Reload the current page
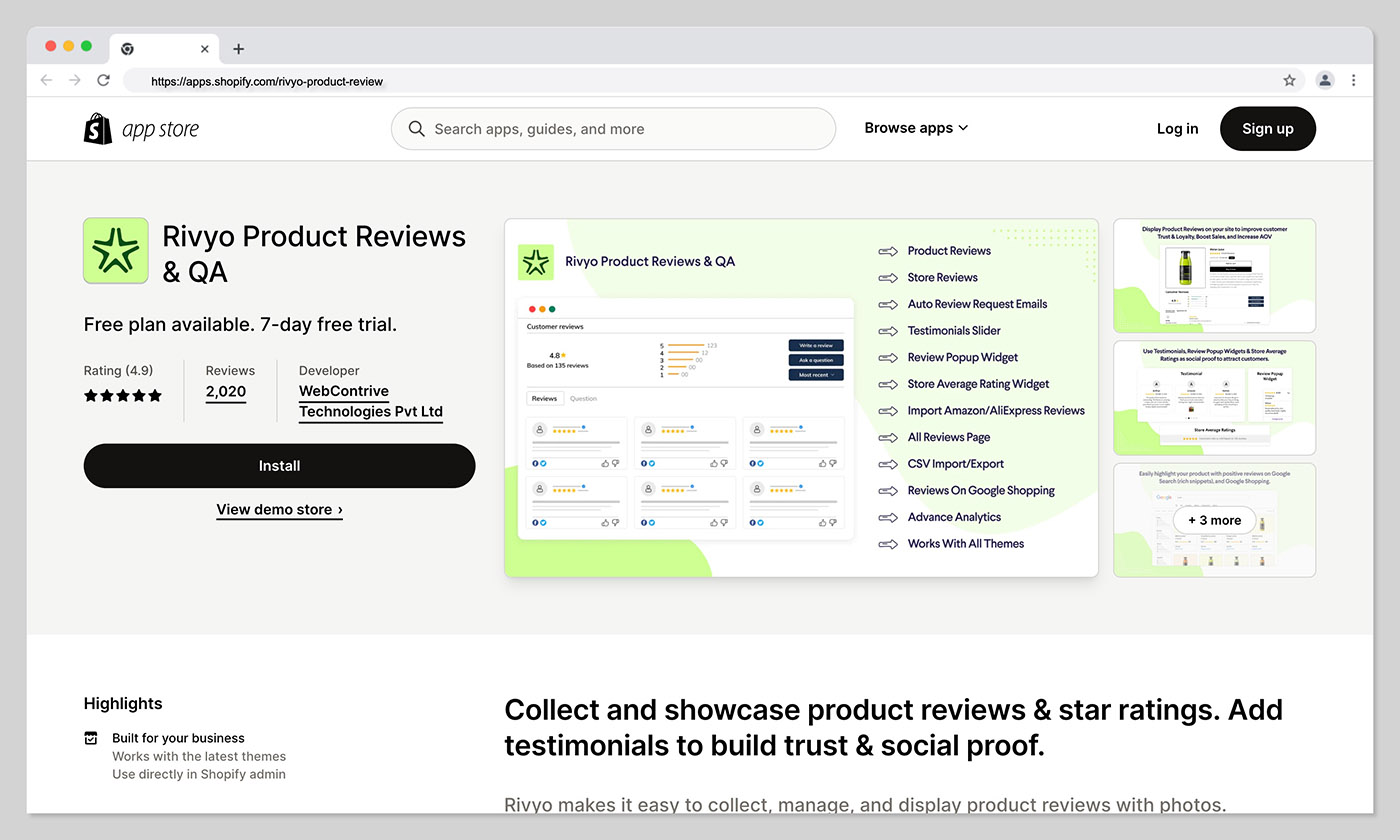The height and width of the screenshot is (840, 1400). click(x=103, y=80)
